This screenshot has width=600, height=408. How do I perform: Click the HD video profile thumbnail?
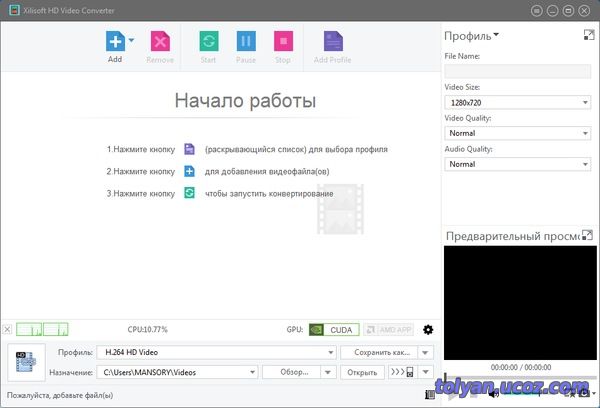click(x=26, y=362)
